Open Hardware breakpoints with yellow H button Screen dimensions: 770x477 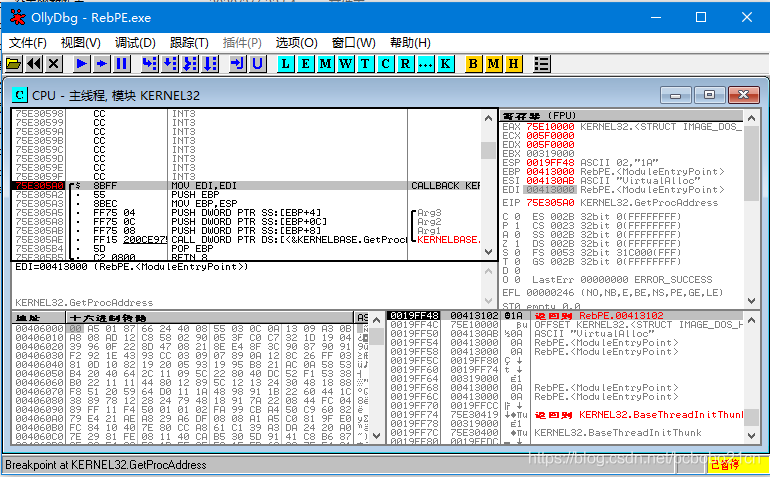513,63
